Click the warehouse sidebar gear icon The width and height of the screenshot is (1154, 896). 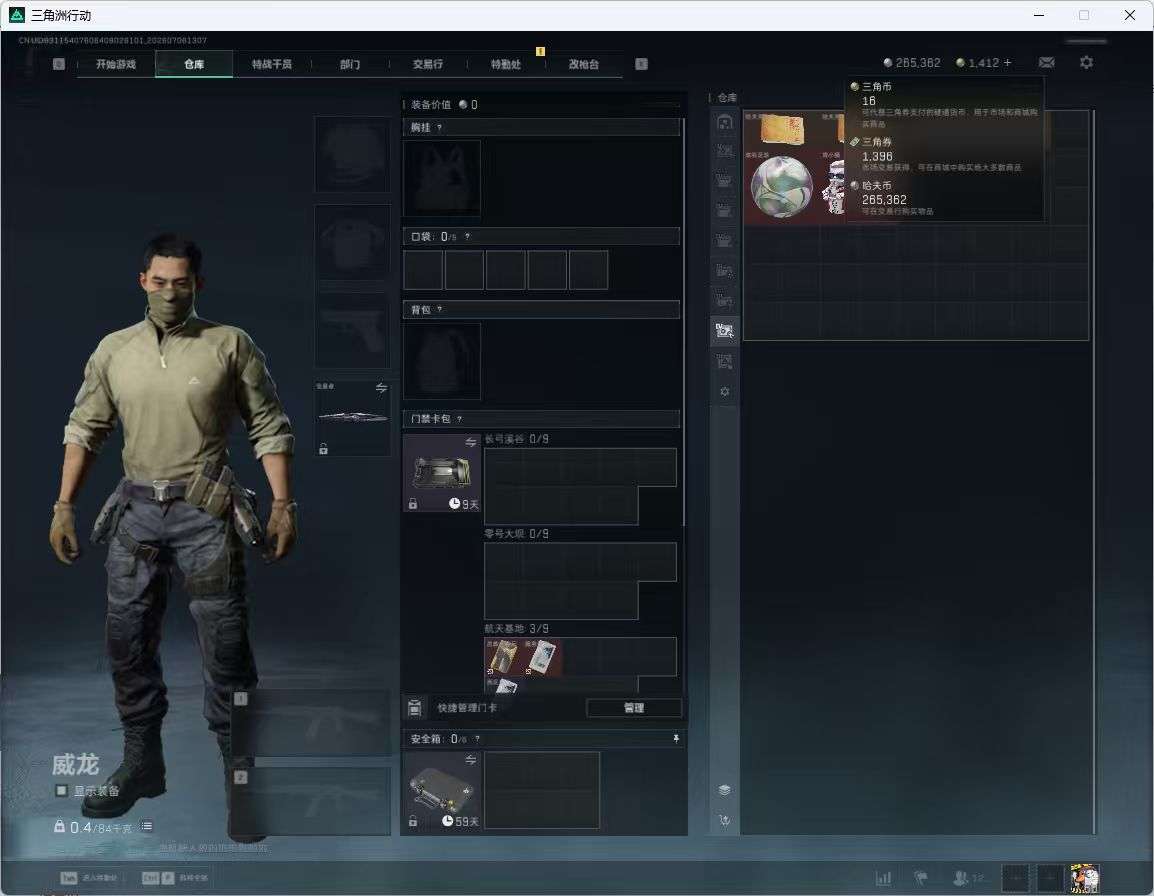point(724,392)
